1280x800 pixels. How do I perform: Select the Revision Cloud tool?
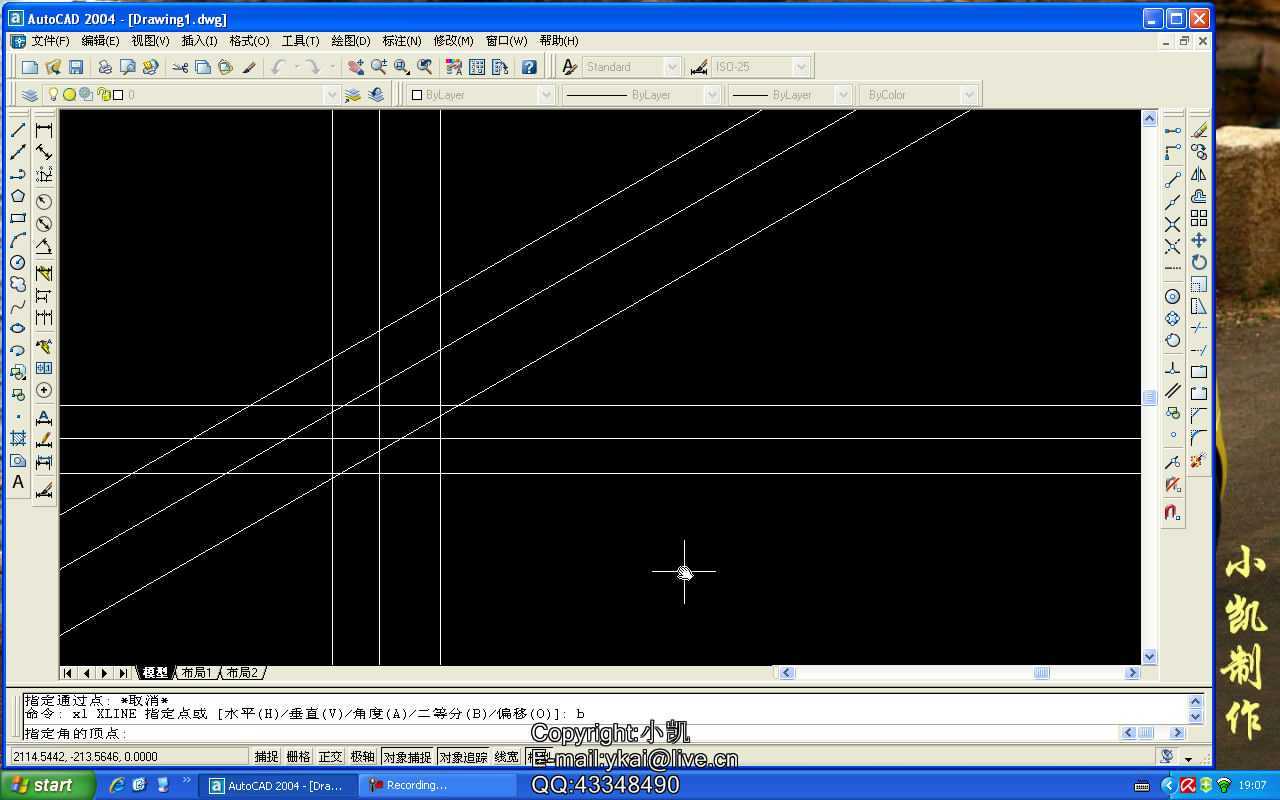point(18,284)
